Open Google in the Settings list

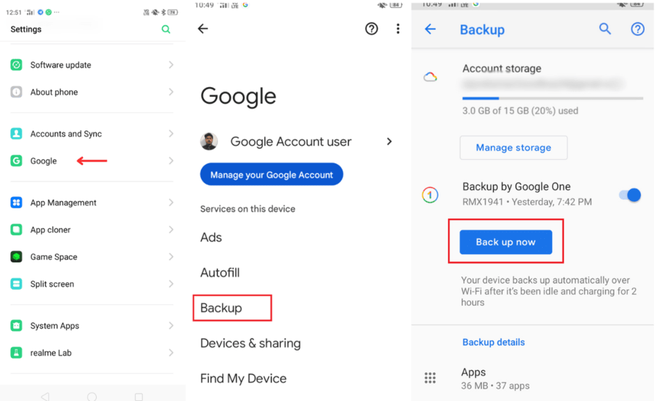(x=44, y=161)
